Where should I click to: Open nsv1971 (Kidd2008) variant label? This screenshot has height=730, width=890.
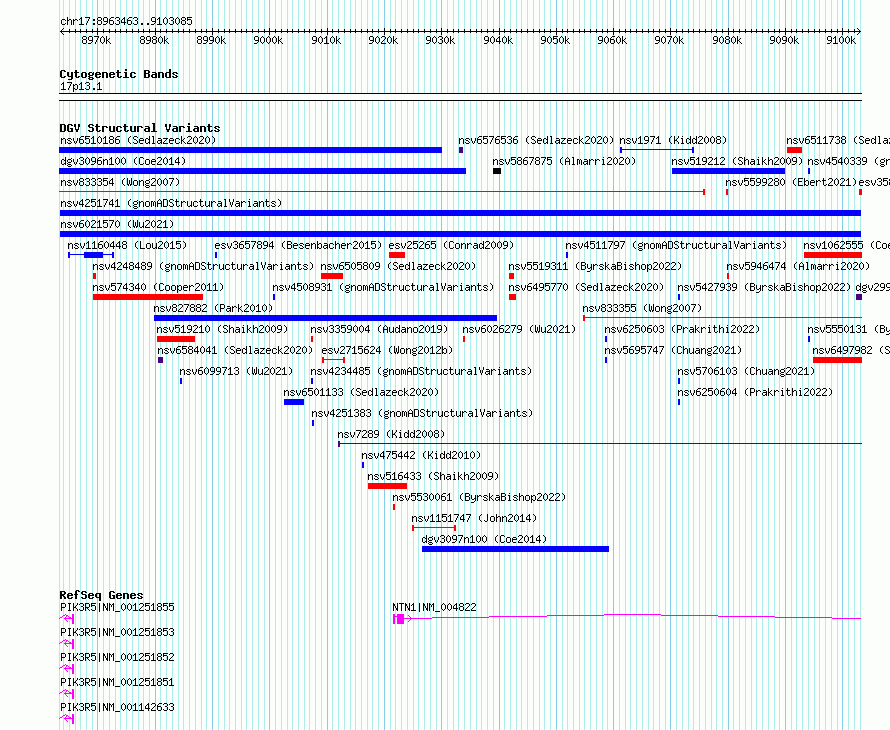pos(673,140)
